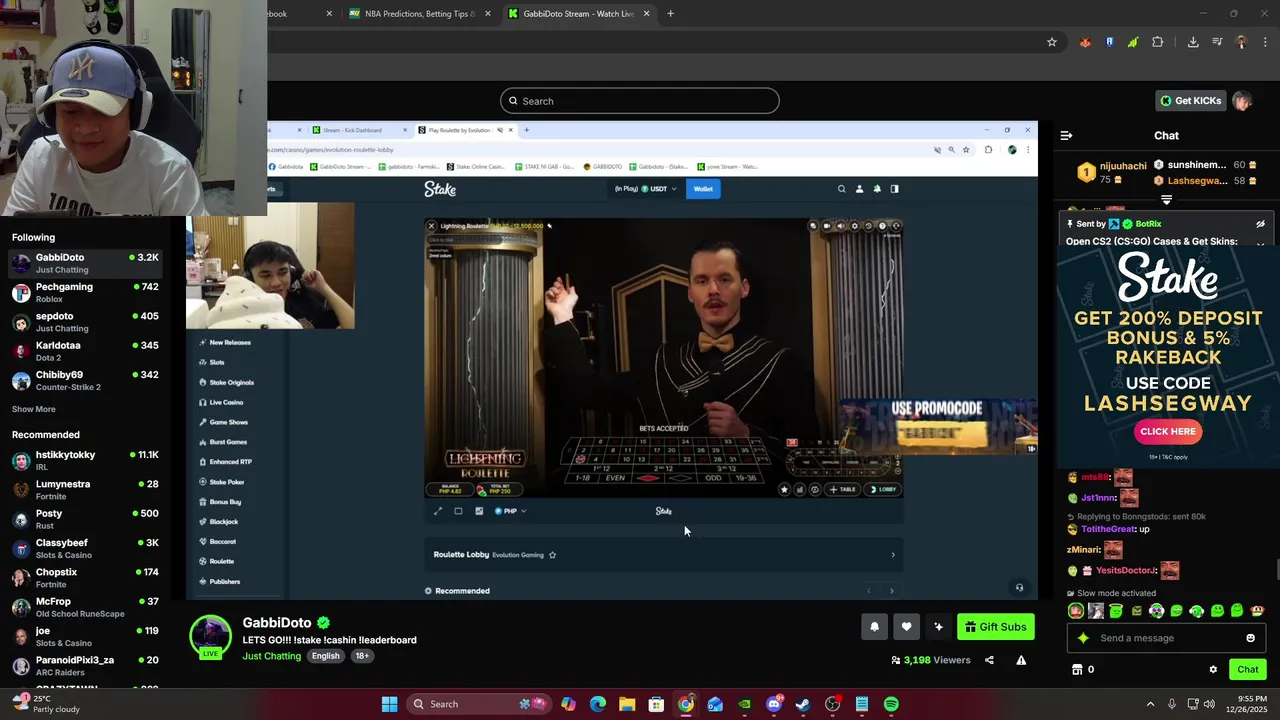This screenshot has height=720, width=1280.
Task: Show hidden system tray icons
Action: click(x=1150, y=704)
